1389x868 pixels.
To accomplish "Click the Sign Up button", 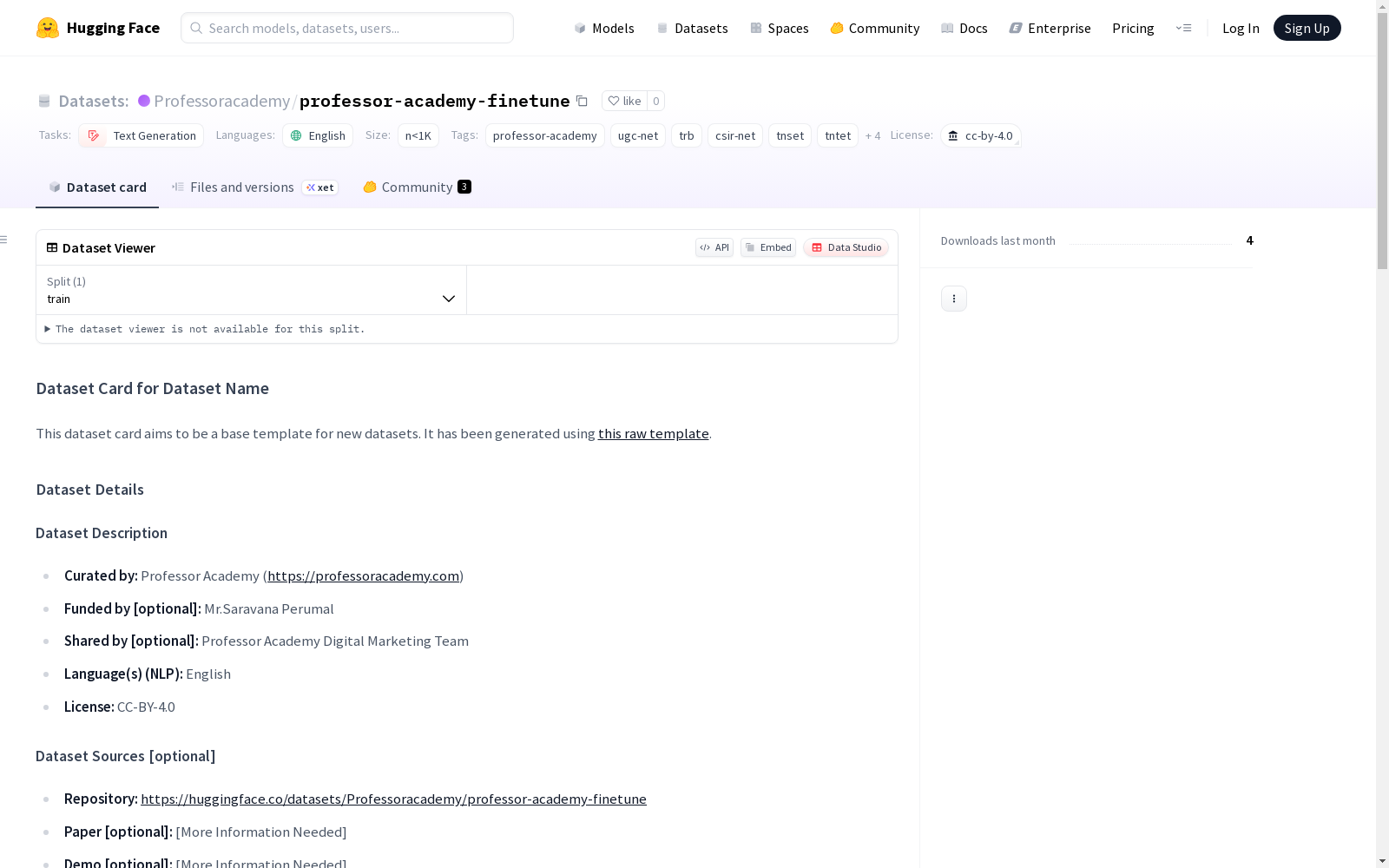I will [x=1307, y=28].
